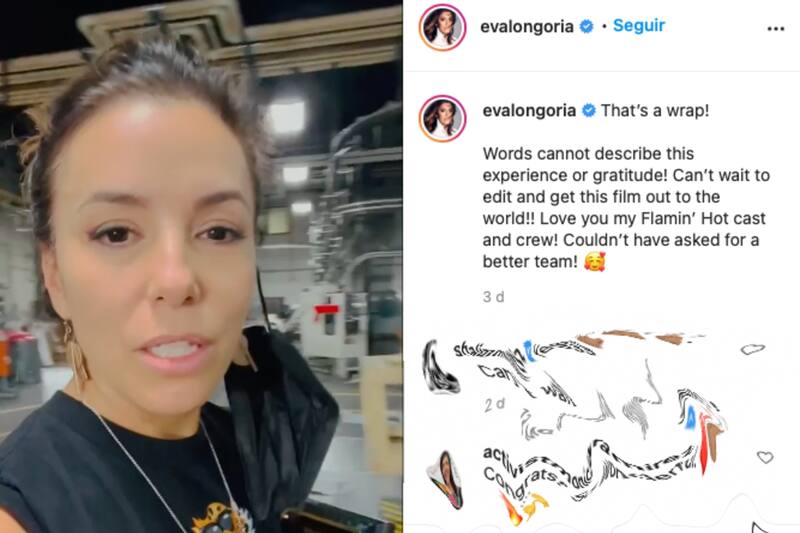
Task: Click the Seguir follow button
Action: [x=639, y=26]
